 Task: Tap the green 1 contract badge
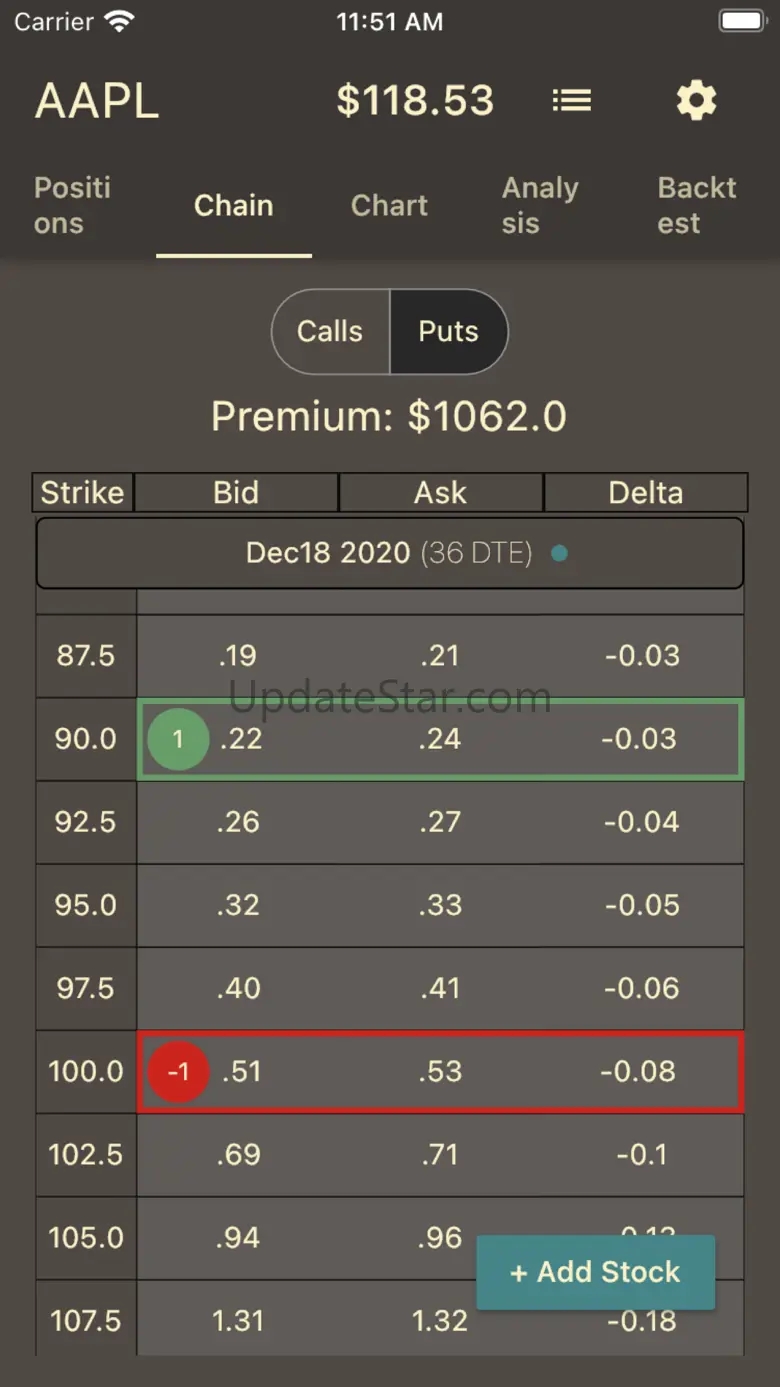point(178,740)
